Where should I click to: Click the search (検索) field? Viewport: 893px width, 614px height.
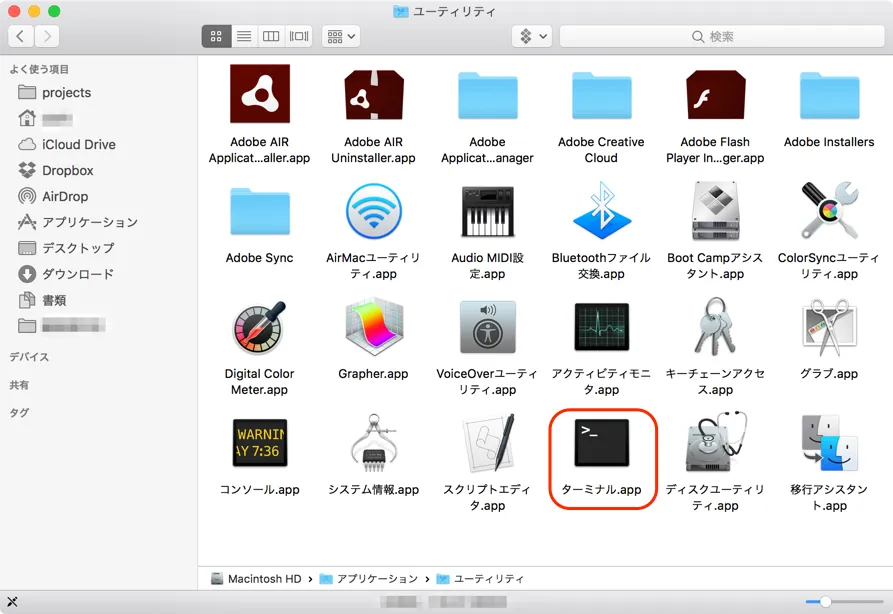[x=722, y=36]
